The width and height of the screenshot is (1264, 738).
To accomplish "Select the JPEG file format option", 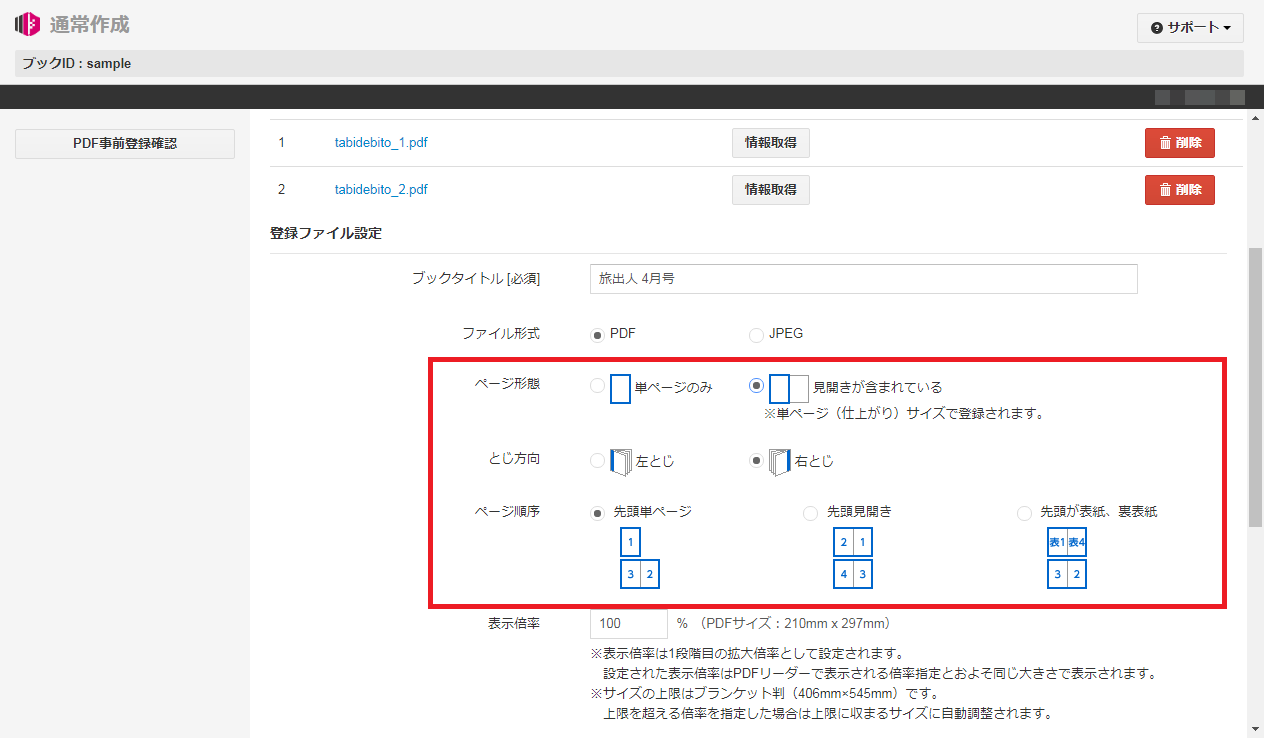I will (x=756, y=335).
